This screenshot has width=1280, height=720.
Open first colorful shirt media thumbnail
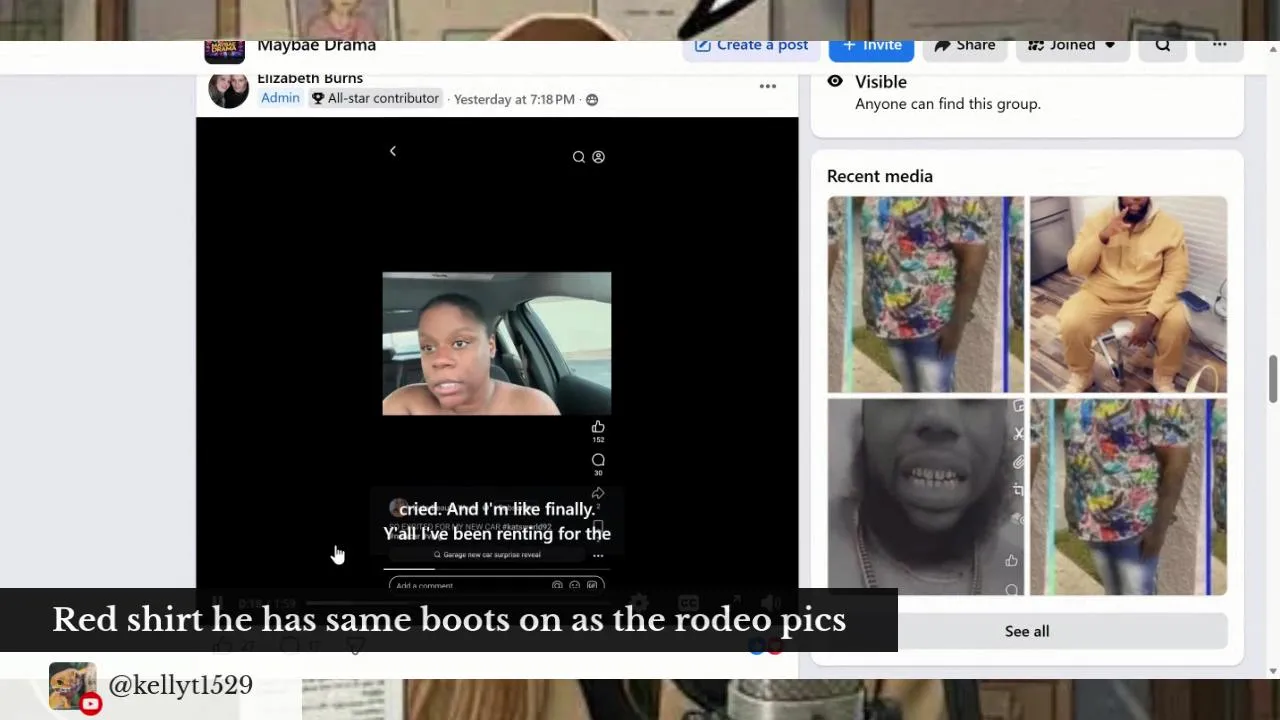tap(926, 294)
